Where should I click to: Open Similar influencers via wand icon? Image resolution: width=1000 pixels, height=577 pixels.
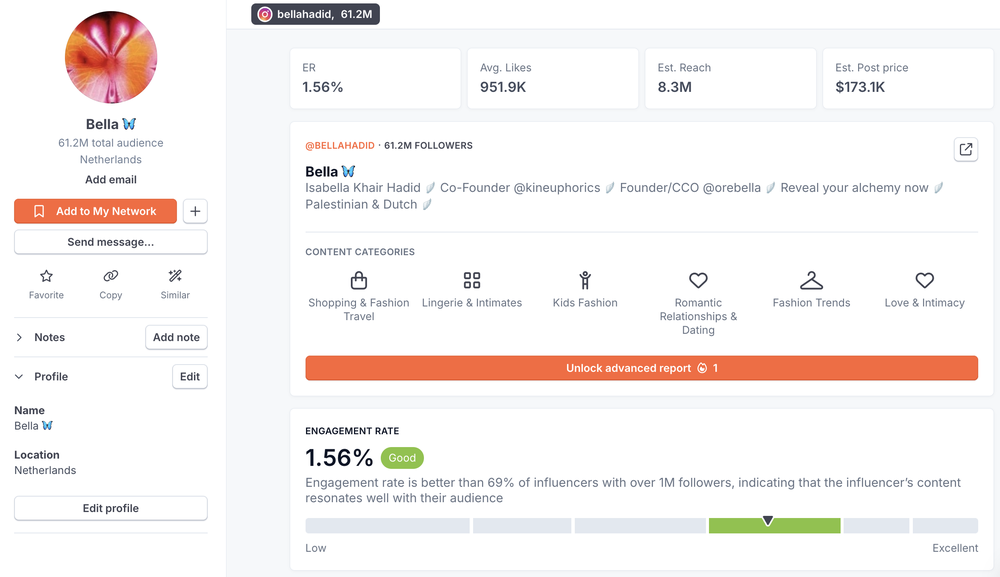click(175, 276)
